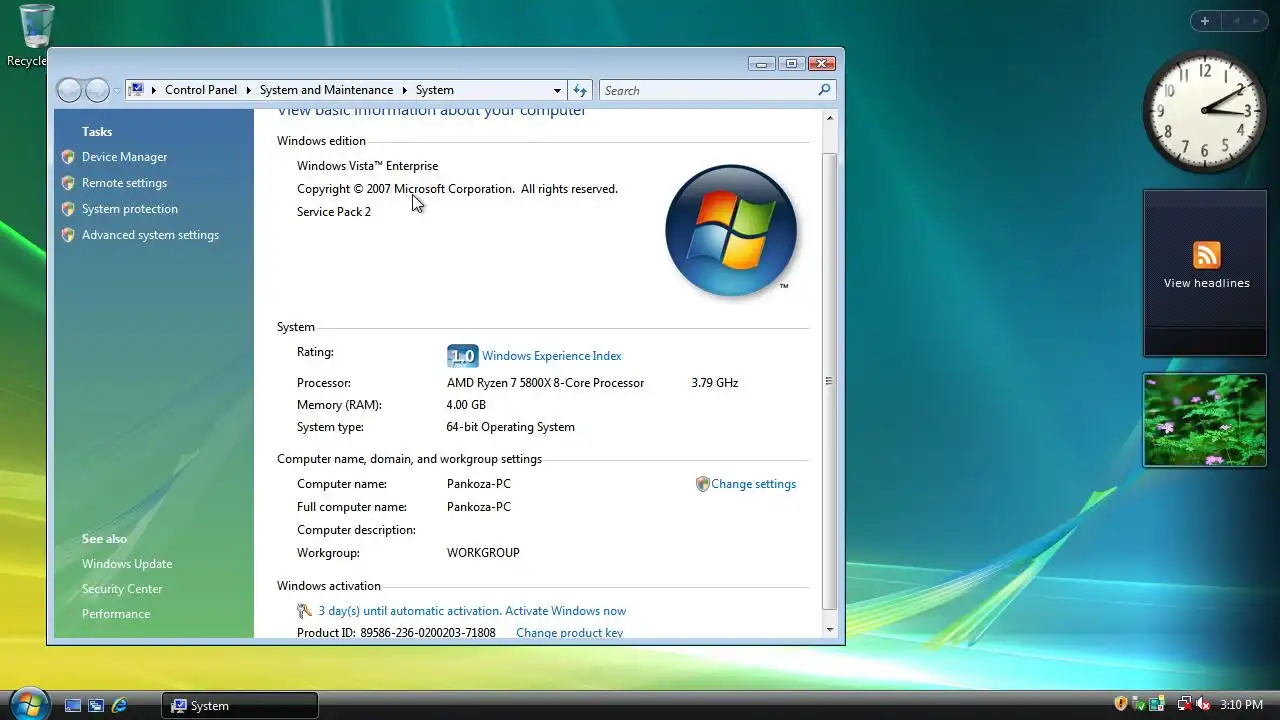Screen dimensions: 1280x720
Task: Click the shield icon beside Advanced system settings
Action: pyautogui.click(x=68, y=235)
